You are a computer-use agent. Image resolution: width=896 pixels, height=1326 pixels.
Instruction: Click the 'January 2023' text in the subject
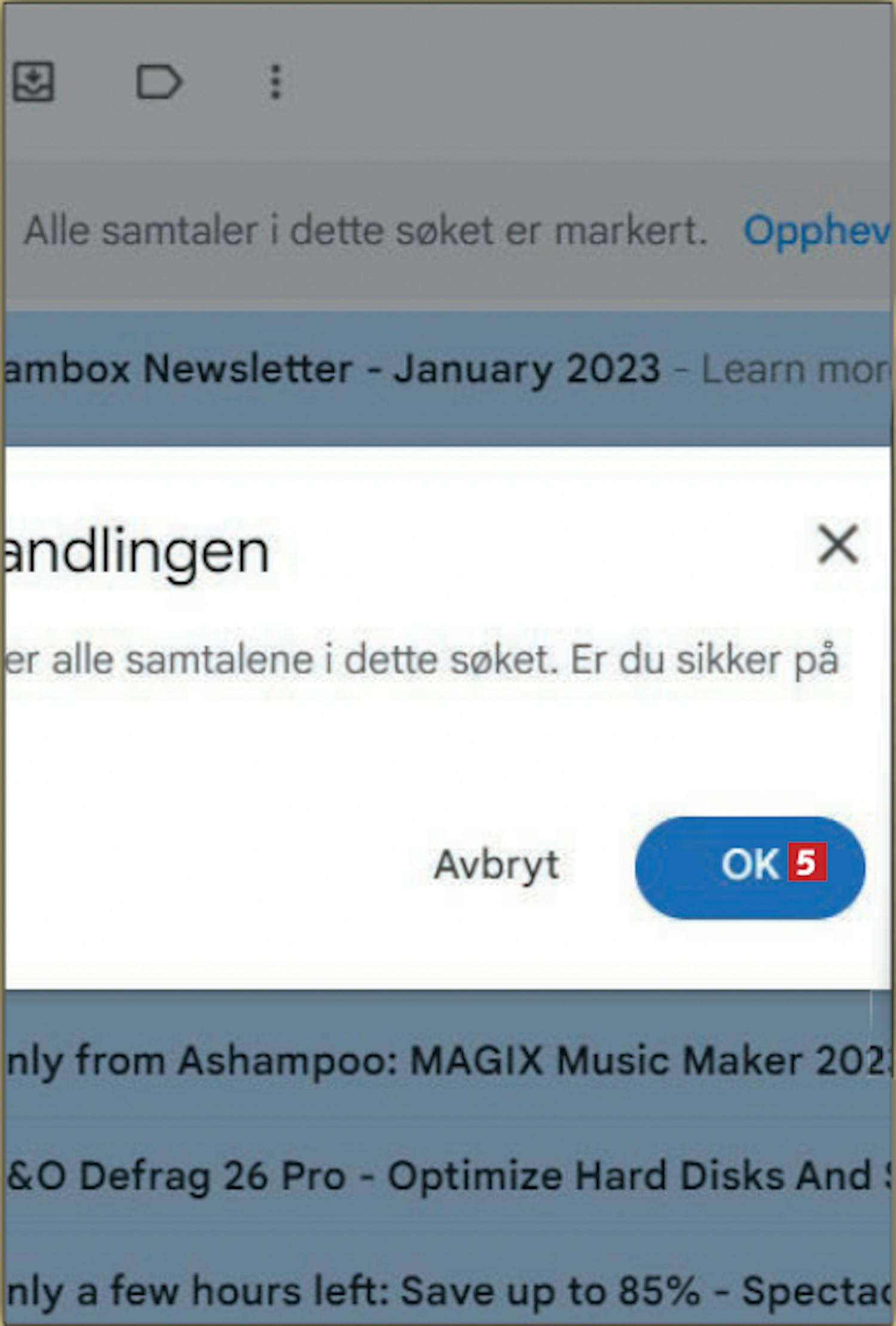(527, 369)
